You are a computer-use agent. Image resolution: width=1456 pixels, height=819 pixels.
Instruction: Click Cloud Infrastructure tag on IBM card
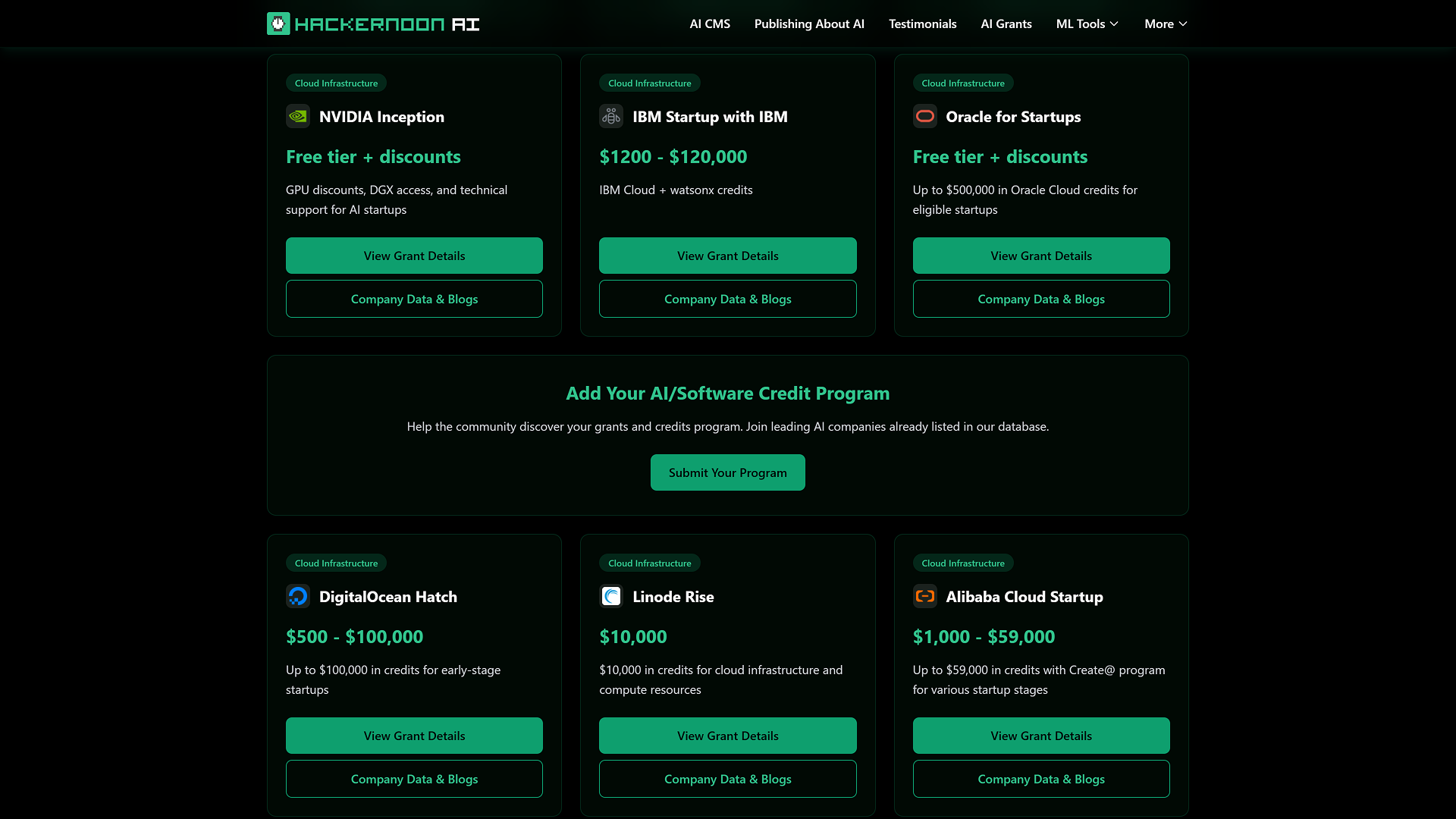(x=650, y=83)
